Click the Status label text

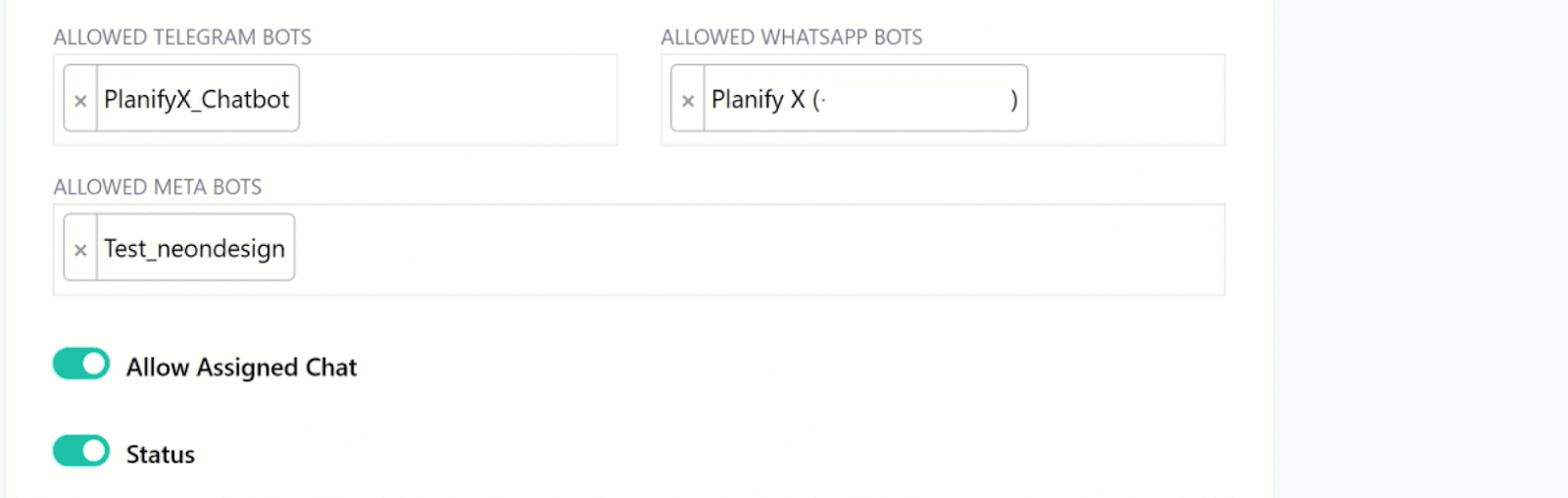coord(161,455)
